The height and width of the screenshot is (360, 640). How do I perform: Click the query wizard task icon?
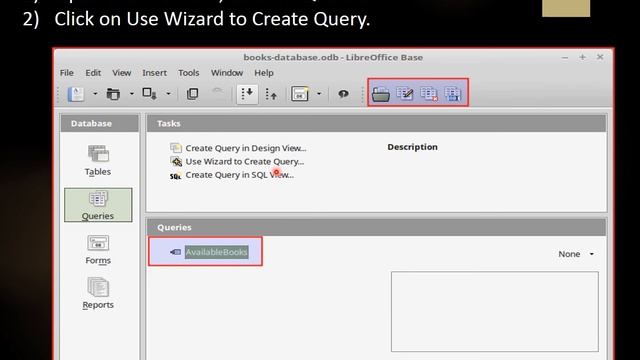[x=176, y=162]
